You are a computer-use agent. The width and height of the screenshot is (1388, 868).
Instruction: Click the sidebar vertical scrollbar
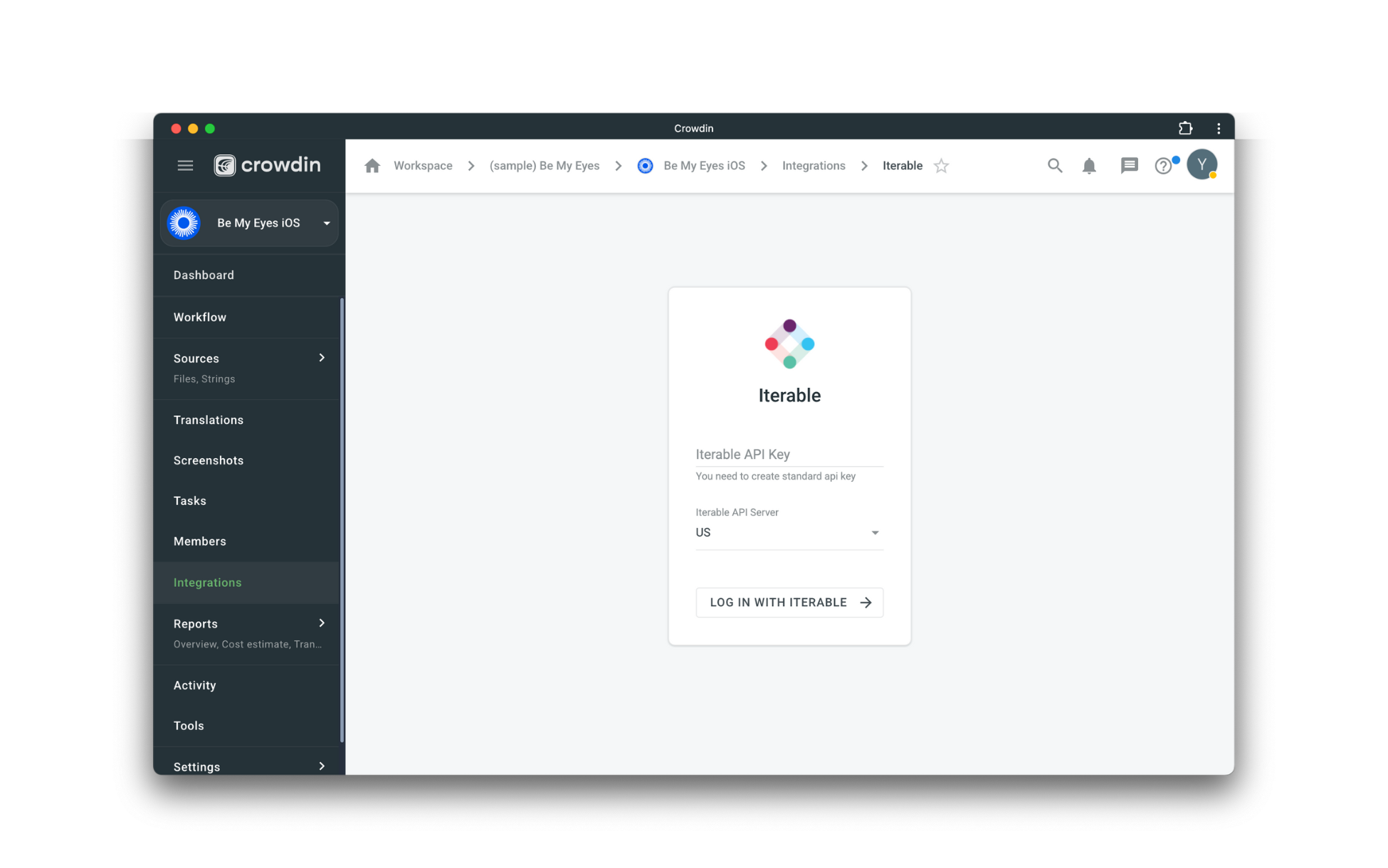click(342, 519)
